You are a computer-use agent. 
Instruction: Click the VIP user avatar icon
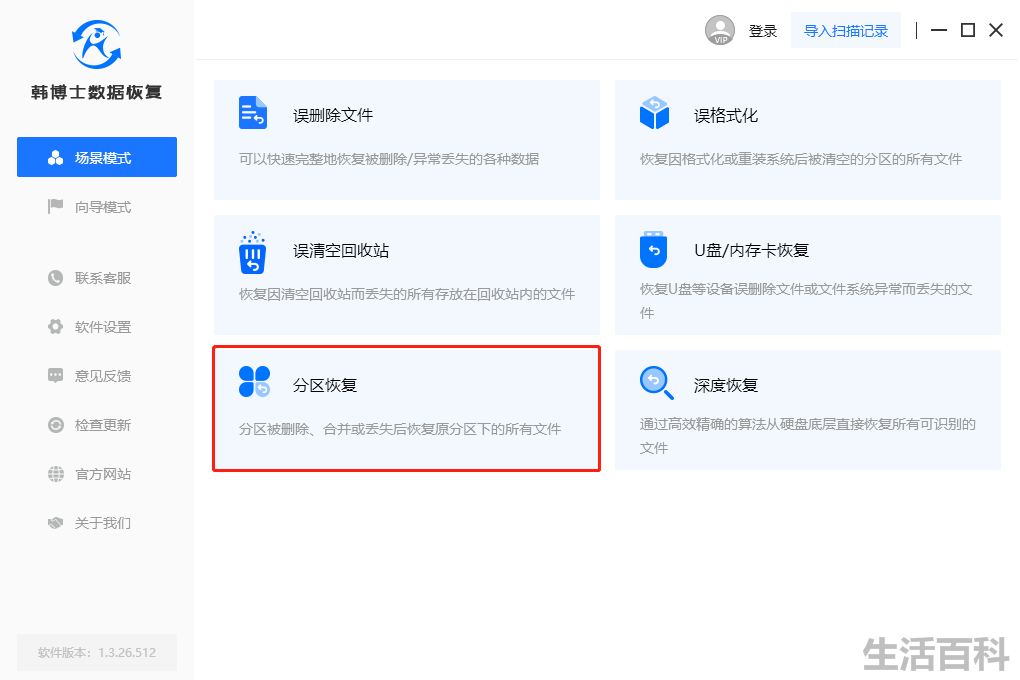(x=719, y=30)
